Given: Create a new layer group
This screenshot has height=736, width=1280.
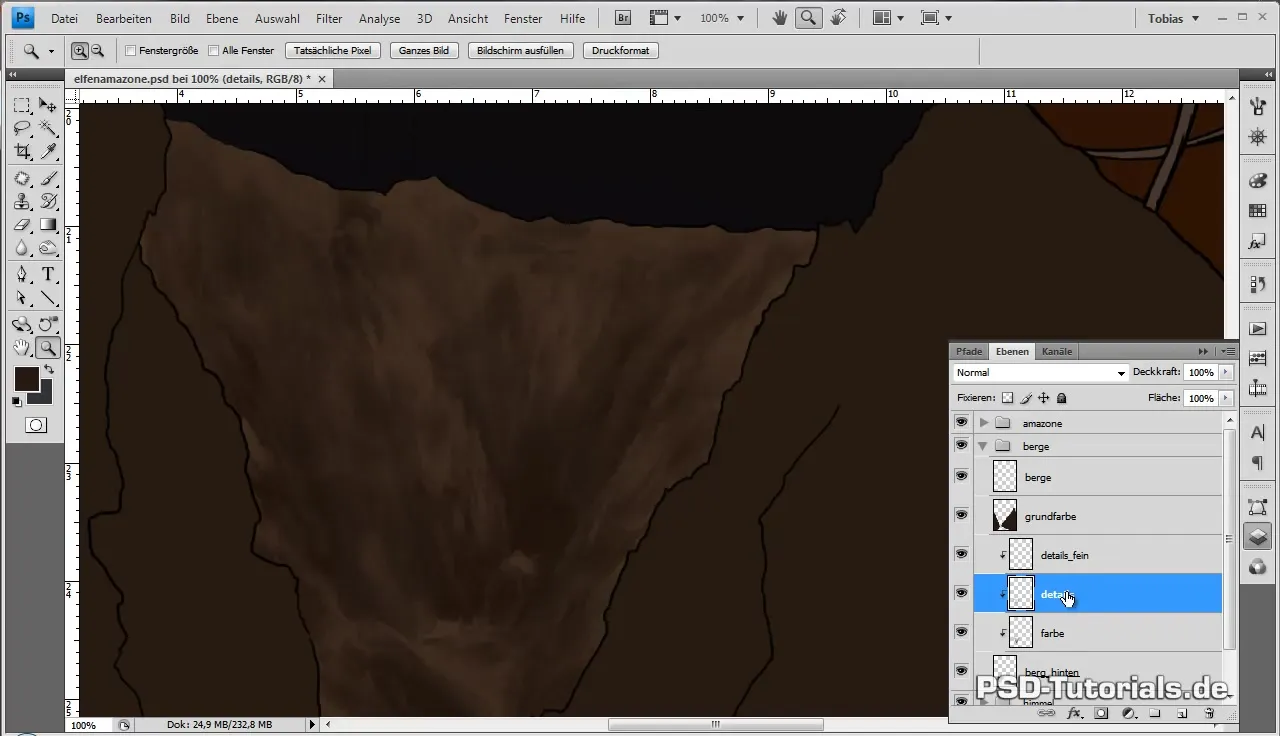Looking at the screenshot, I should pyautogui.click(x=1154, y=713).
